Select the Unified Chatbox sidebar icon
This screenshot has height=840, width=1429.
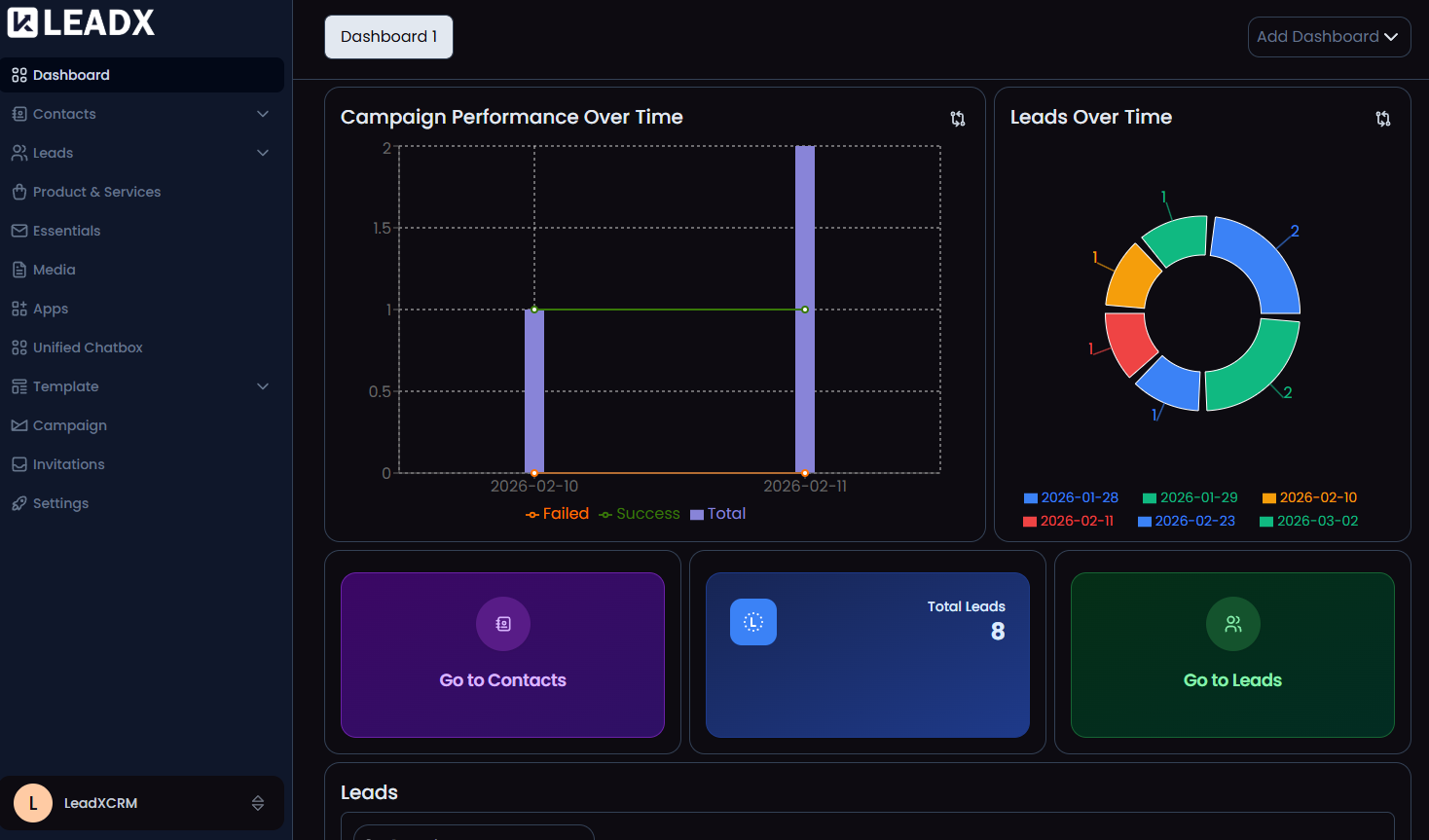[x=18, y=347]
